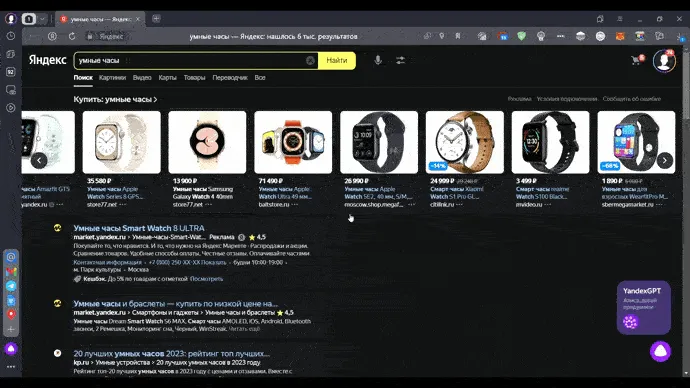Screen dimensions: 690x388
Task: Click 'Посмотреть' cashback link
Action: pos(206,279)
